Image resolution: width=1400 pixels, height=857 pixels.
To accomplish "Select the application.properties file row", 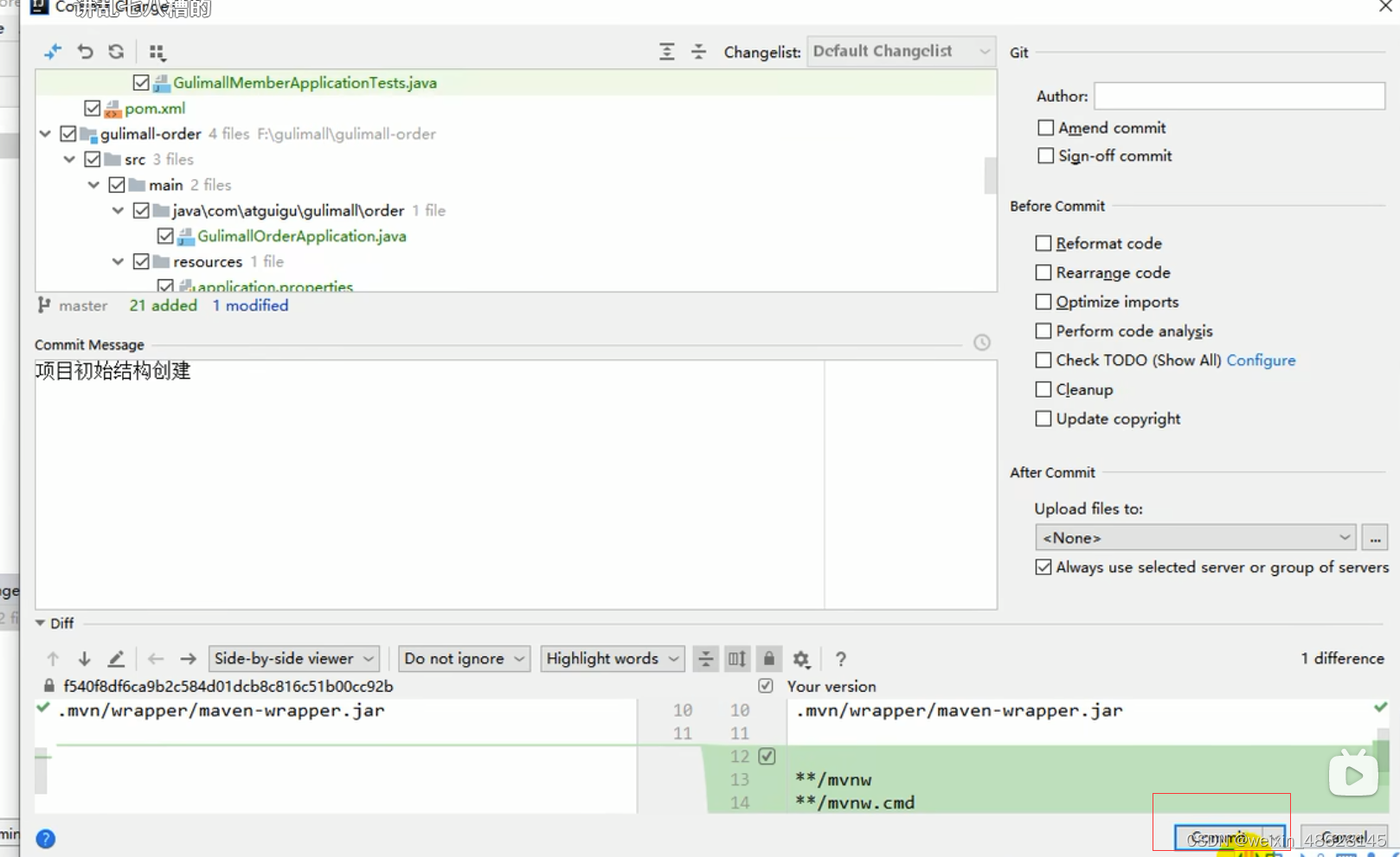I will (x=516, y=286).
